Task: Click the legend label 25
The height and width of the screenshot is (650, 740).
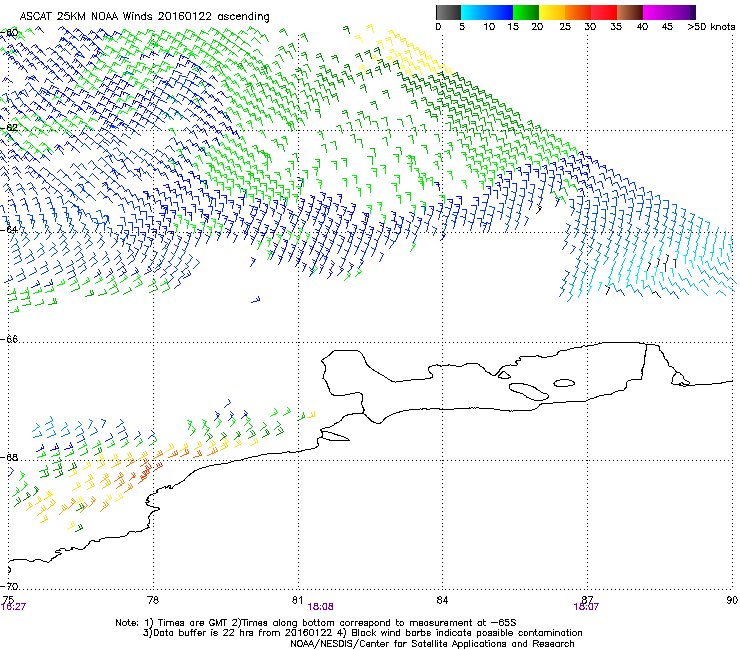Action: (x=565, y=27)
